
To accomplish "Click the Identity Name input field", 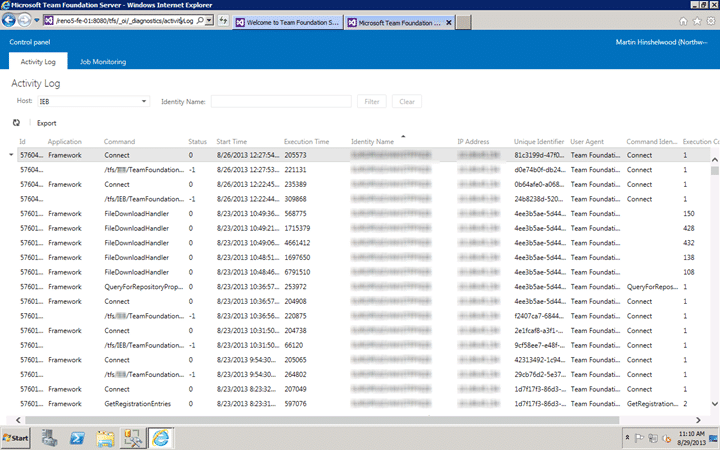I will [281, 101].
